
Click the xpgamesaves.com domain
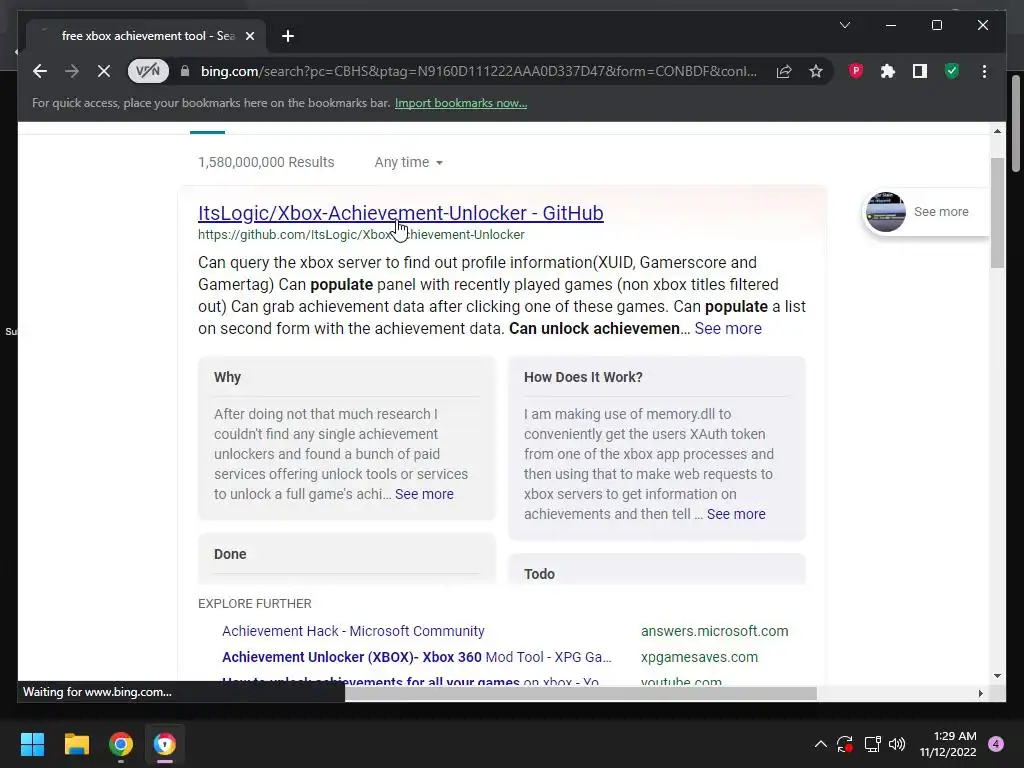(x=699, y=657)
